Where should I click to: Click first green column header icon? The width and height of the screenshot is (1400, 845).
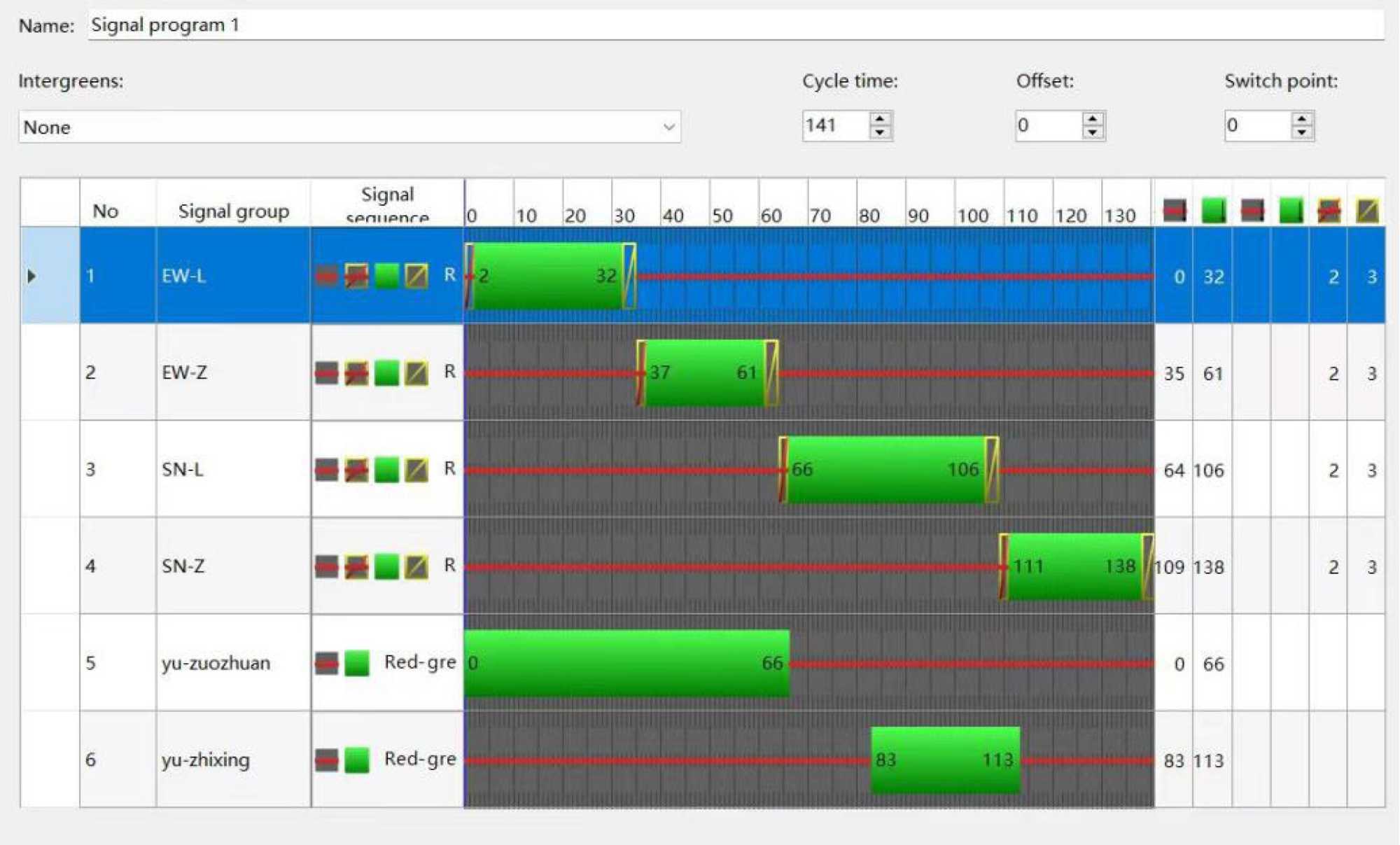[x=1213, y=209]
